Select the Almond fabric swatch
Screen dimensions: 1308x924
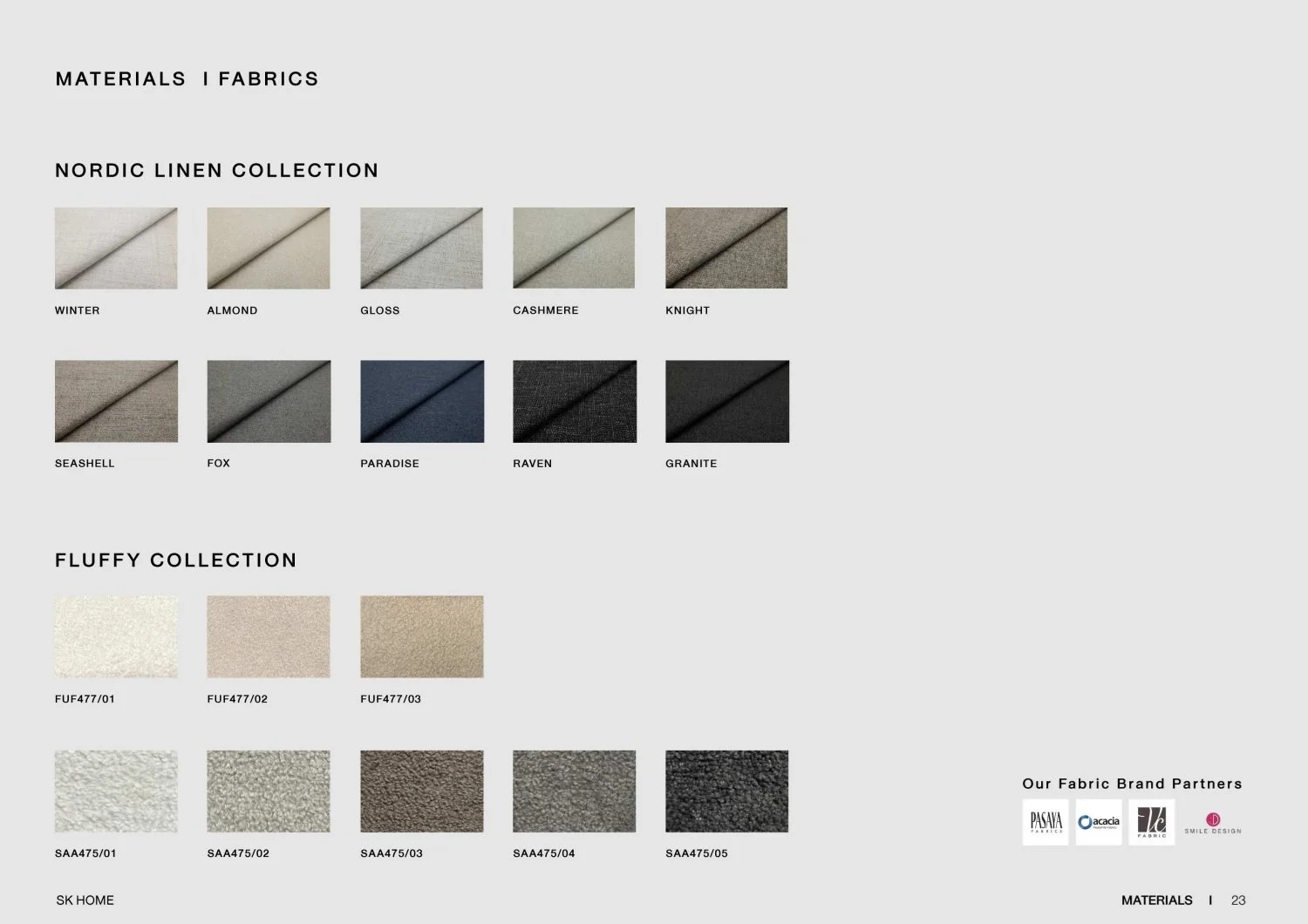click(x=269, y=248)
